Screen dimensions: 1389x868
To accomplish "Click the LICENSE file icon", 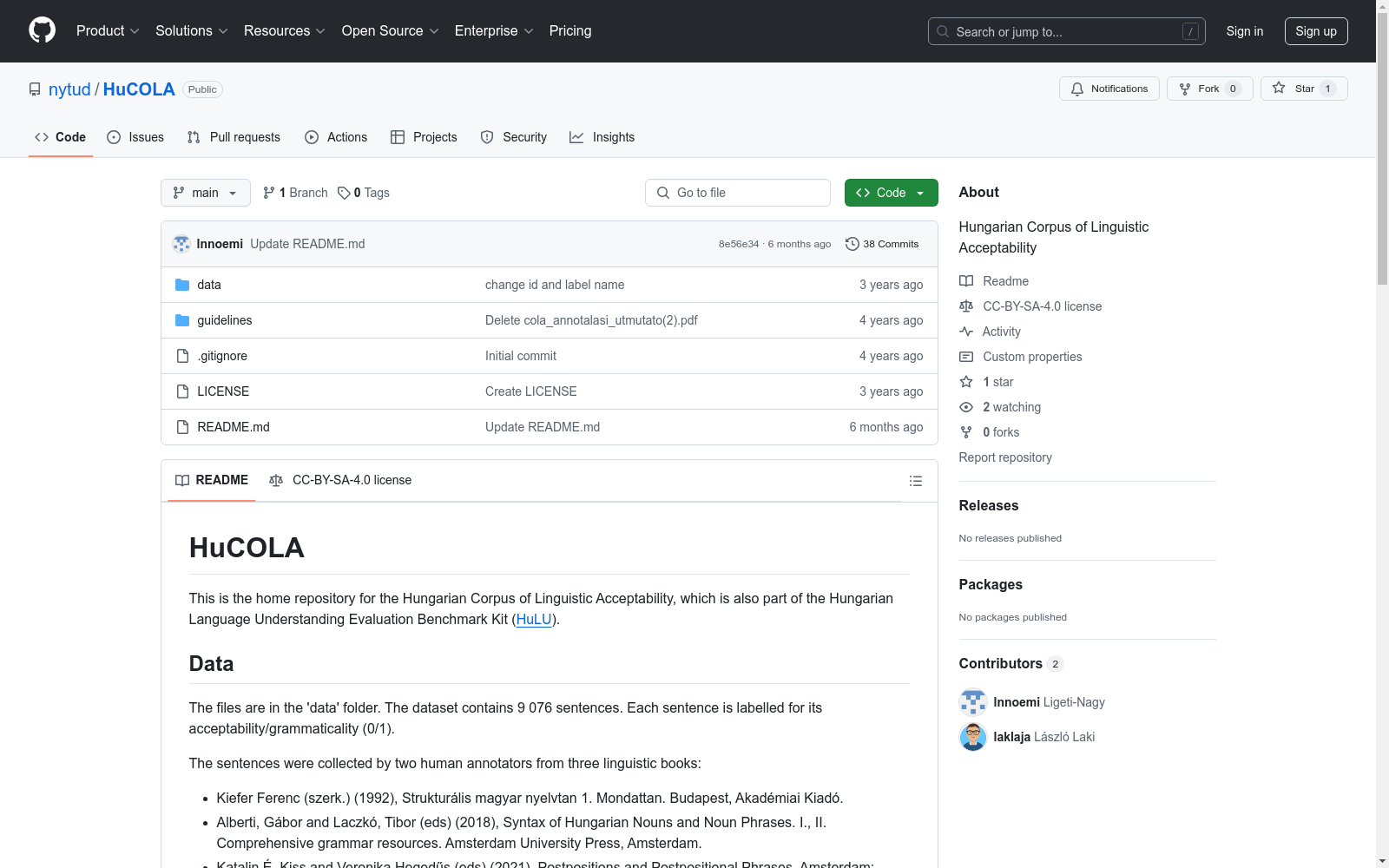I will [x=182, y=391].
